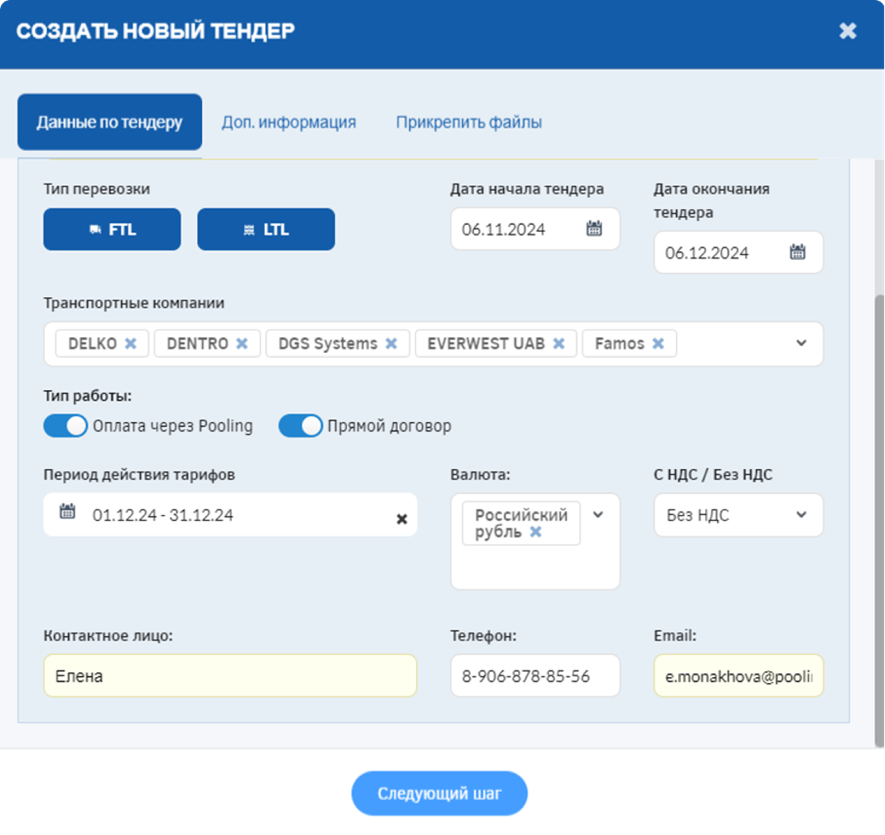Open calendar for tender start date

(594, 229)
